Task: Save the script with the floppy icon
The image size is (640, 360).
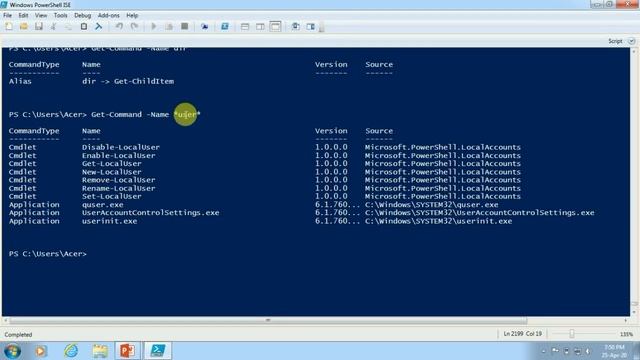Action: (x=39, y=27)
